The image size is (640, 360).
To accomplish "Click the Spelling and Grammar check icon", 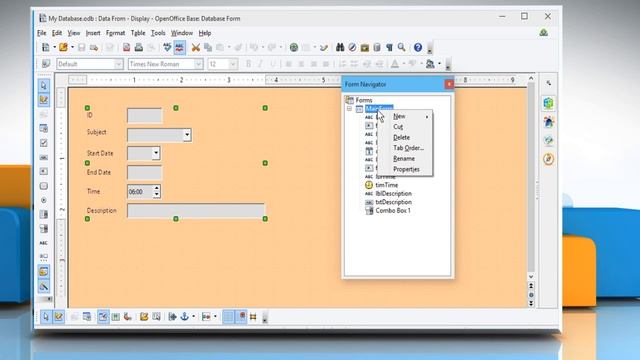I will coord(167,47).
